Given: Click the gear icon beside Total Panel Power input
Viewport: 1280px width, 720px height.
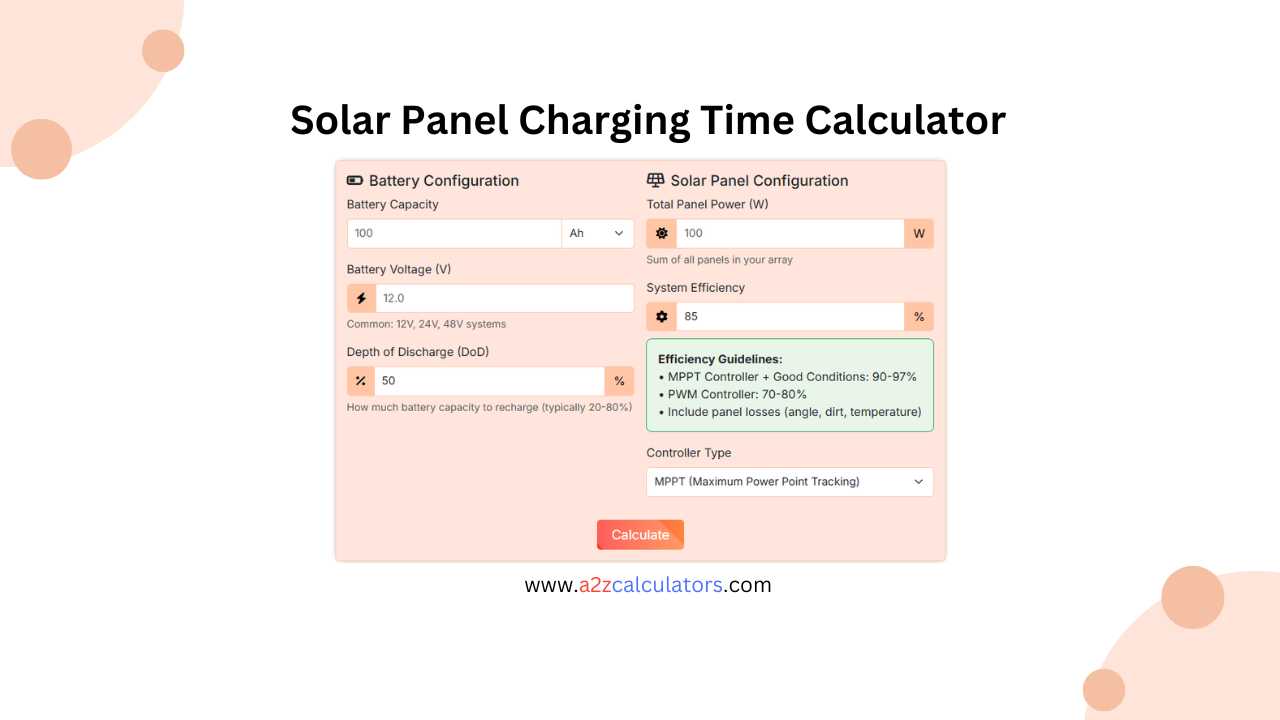Looking at the screenshot, I should [661, 233].
